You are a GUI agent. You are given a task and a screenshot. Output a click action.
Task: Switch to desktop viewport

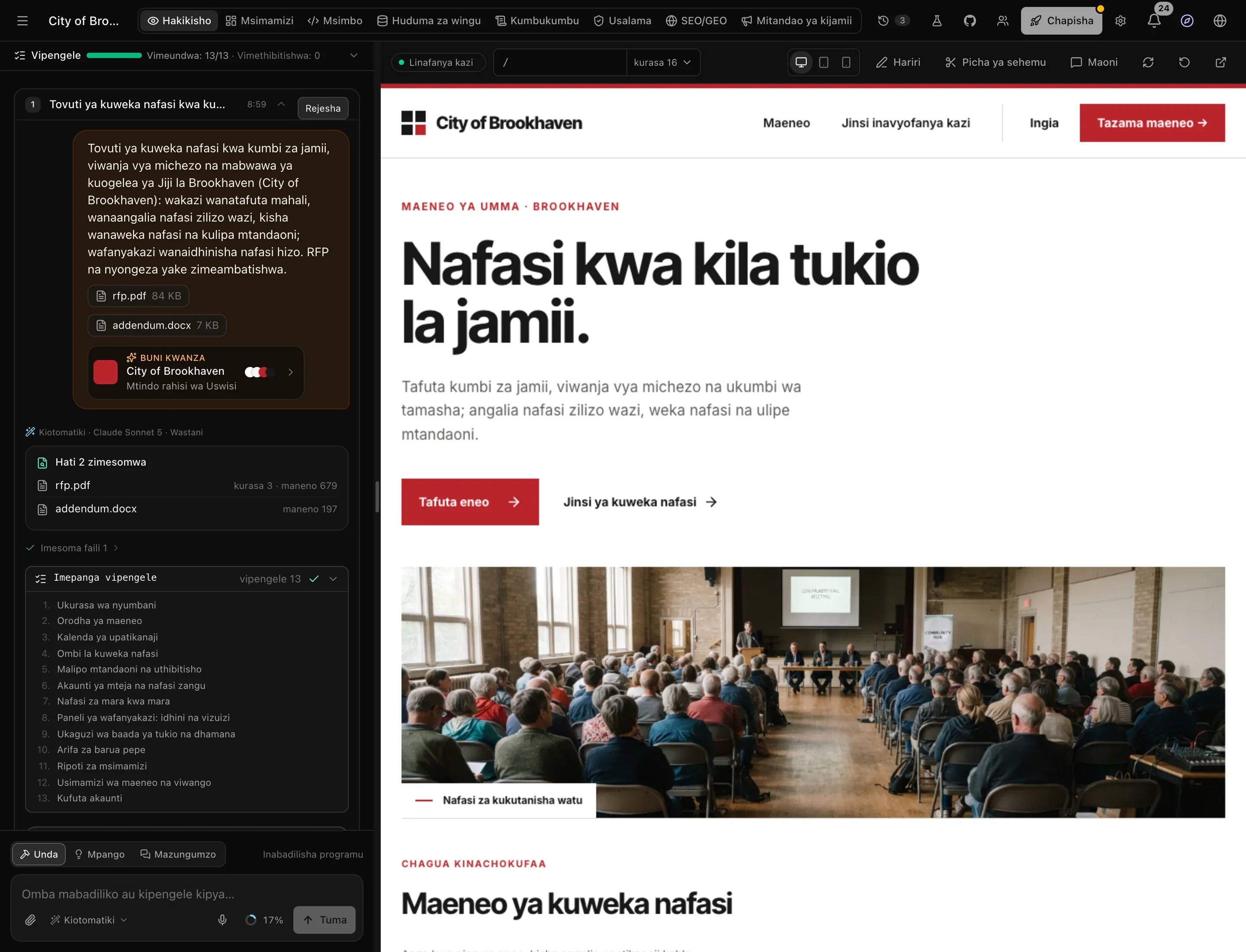point(801,62)
